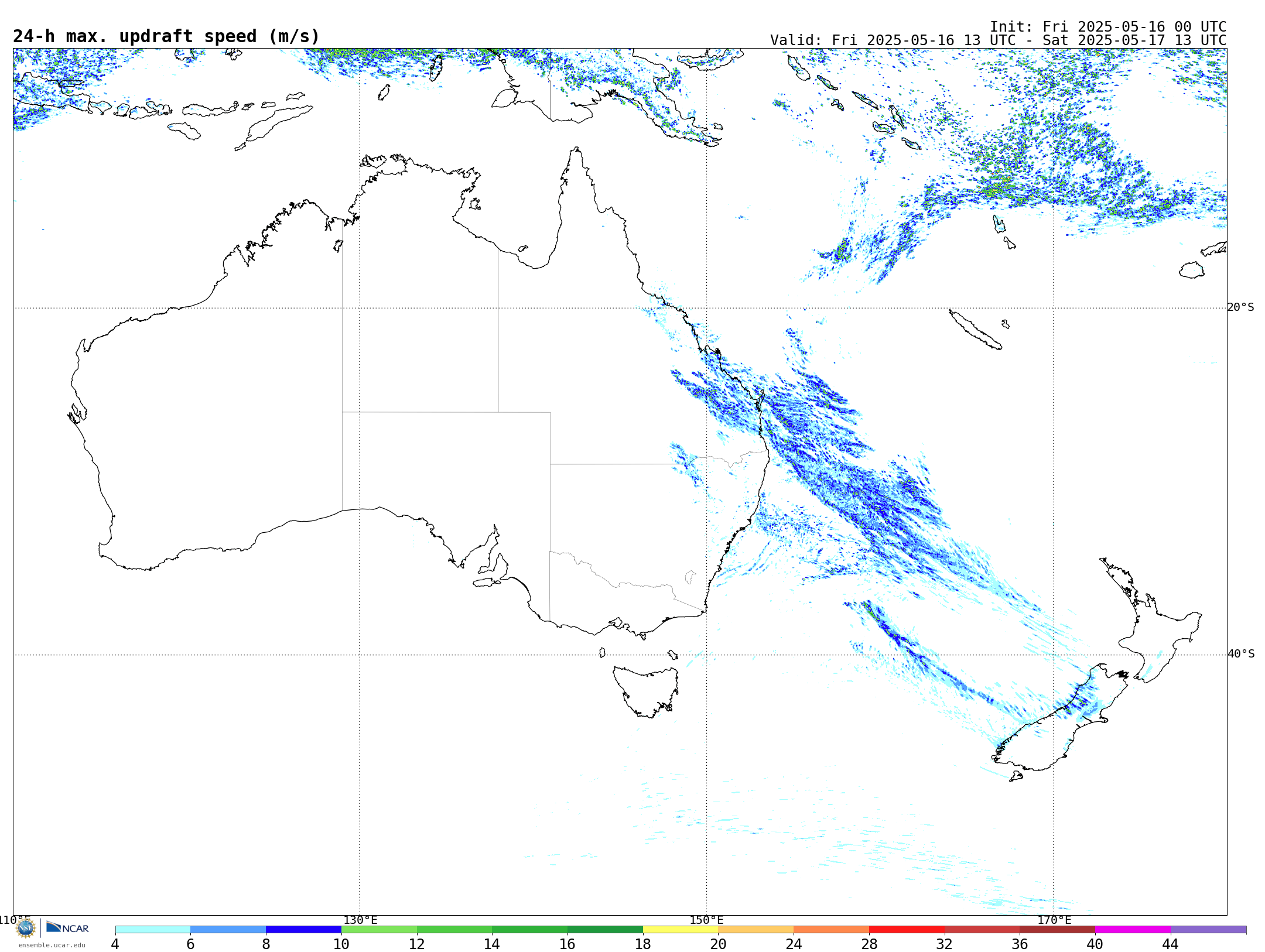
Task: Click the colorbar tick label 40
Action: tap(1095, 944)
